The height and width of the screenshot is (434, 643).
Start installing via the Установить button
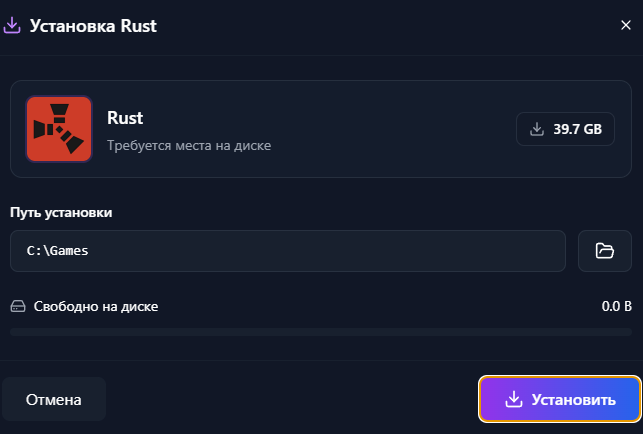[x=560, y=399]
